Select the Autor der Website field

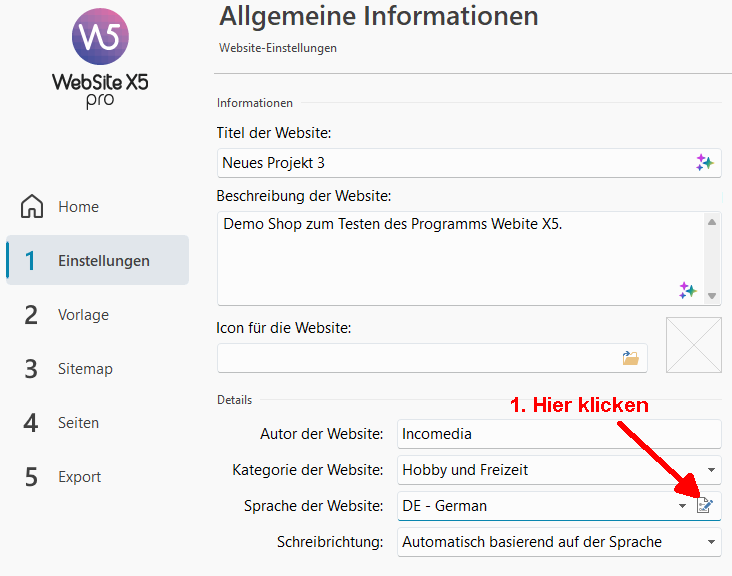[558, 434]
